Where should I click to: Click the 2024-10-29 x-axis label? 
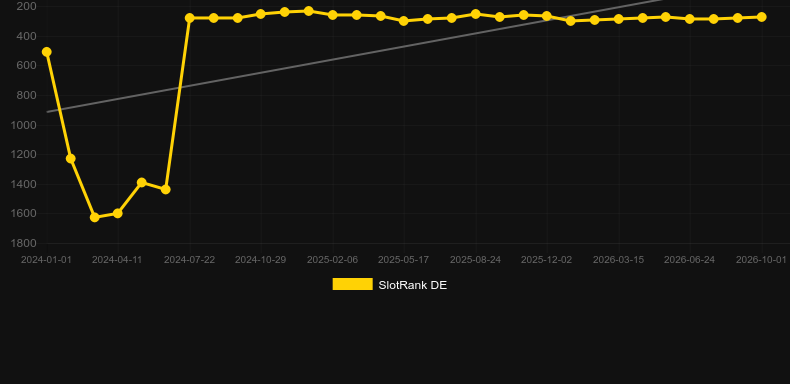click(x=260, y=260)
